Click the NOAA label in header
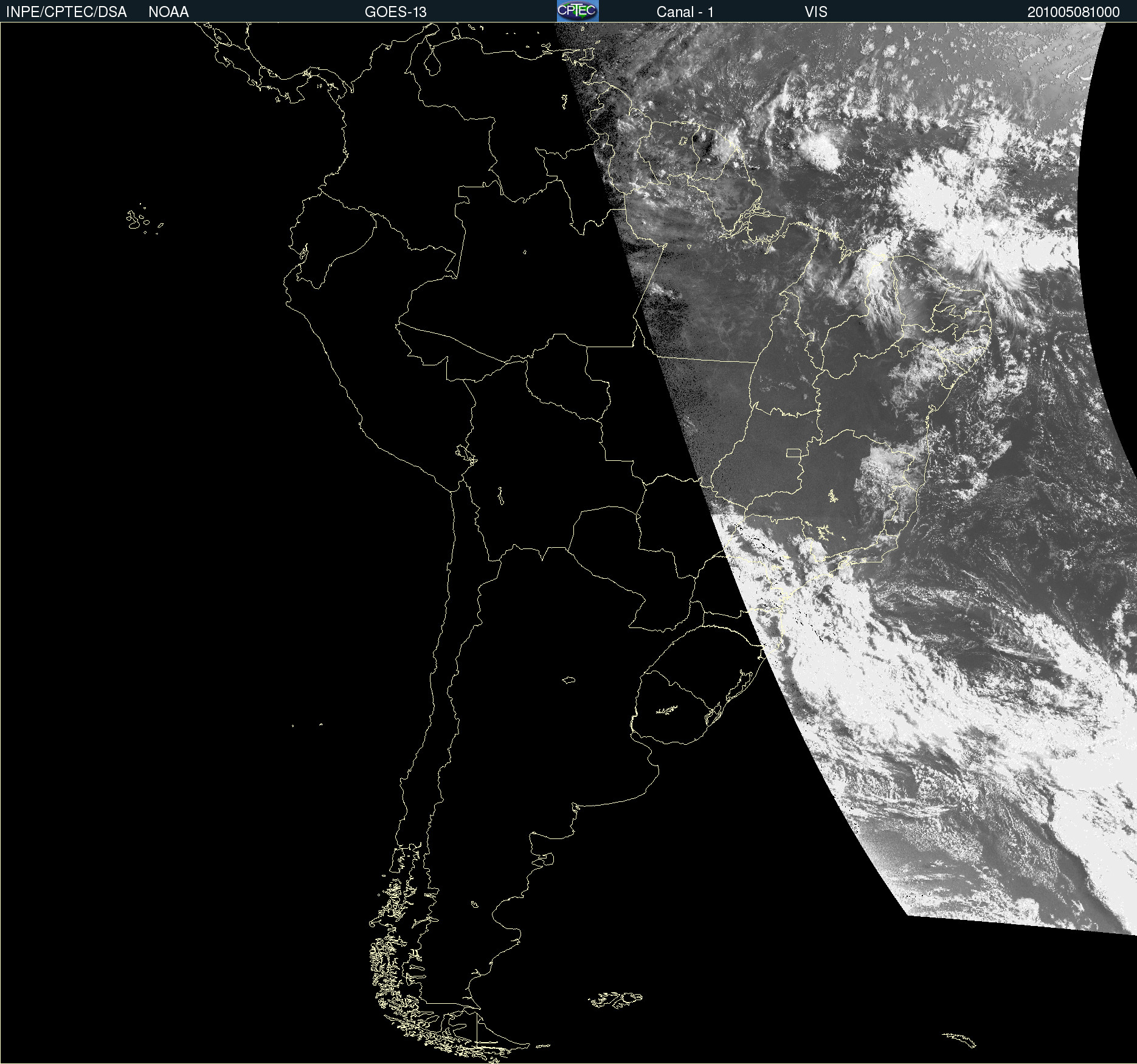Screen dimensions: 1137x1064 click(x=168, y=12)
